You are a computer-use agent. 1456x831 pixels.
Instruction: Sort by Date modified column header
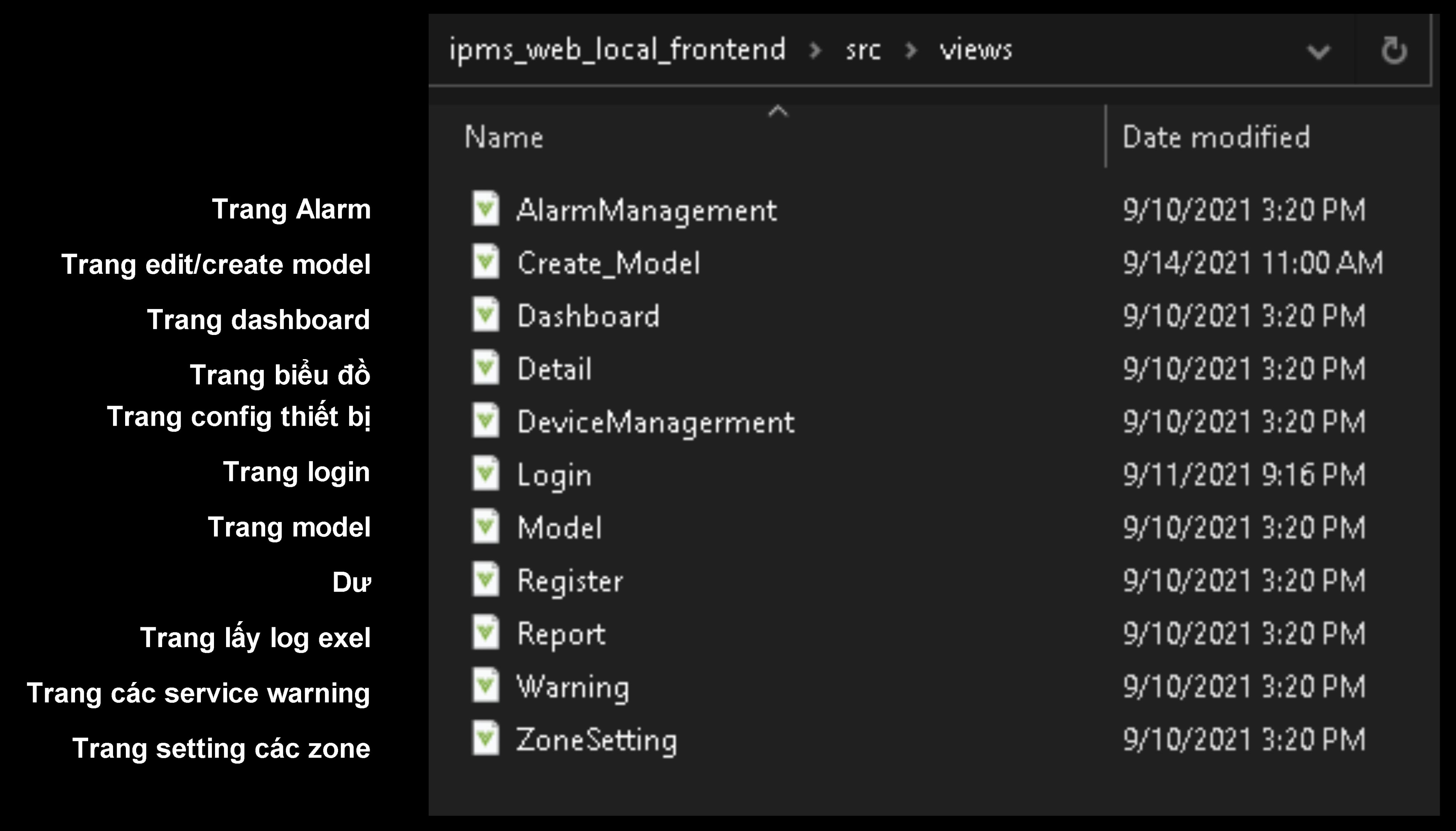1215,138
